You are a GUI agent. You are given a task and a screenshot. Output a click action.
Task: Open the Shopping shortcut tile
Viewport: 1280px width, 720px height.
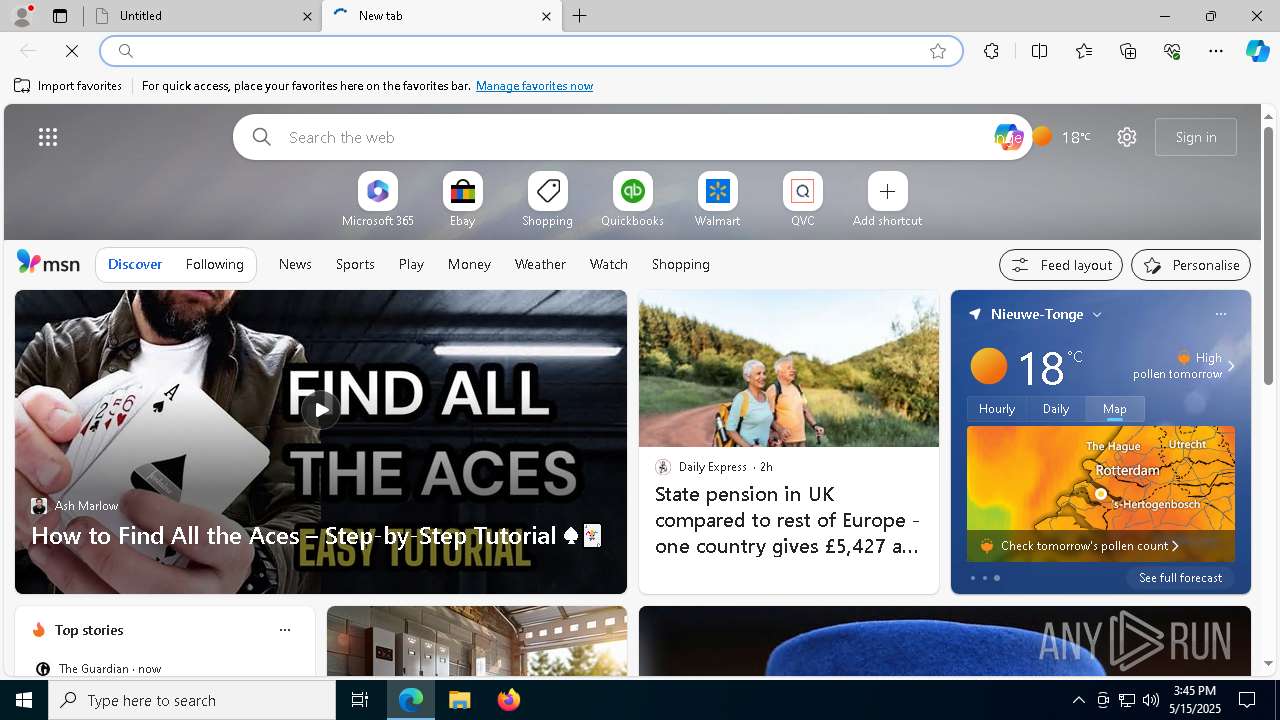(547, 200)
